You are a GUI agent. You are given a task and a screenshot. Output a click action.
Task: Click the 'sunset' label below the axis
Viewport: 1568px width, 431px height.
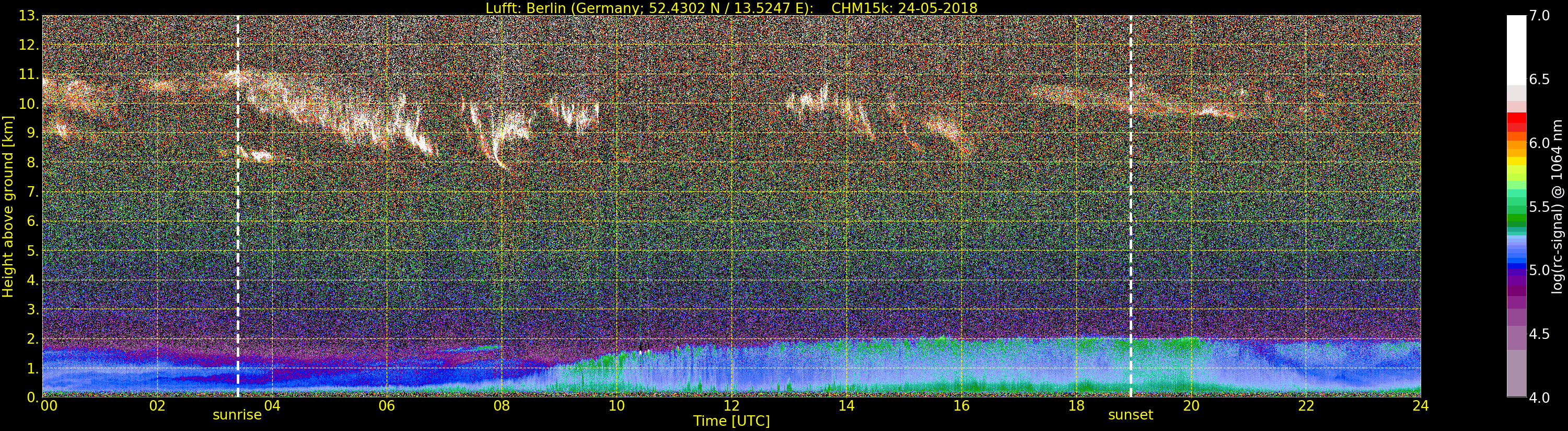point(1130,415)
